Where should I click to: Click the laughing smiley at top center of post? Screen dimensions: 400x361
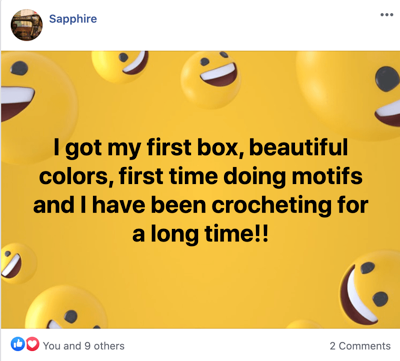coord(211,80)
